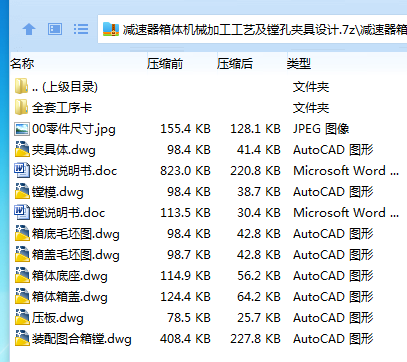Click the 41.4 KB compressed size value
407x362 pixels.
click(x=259, y=150)
